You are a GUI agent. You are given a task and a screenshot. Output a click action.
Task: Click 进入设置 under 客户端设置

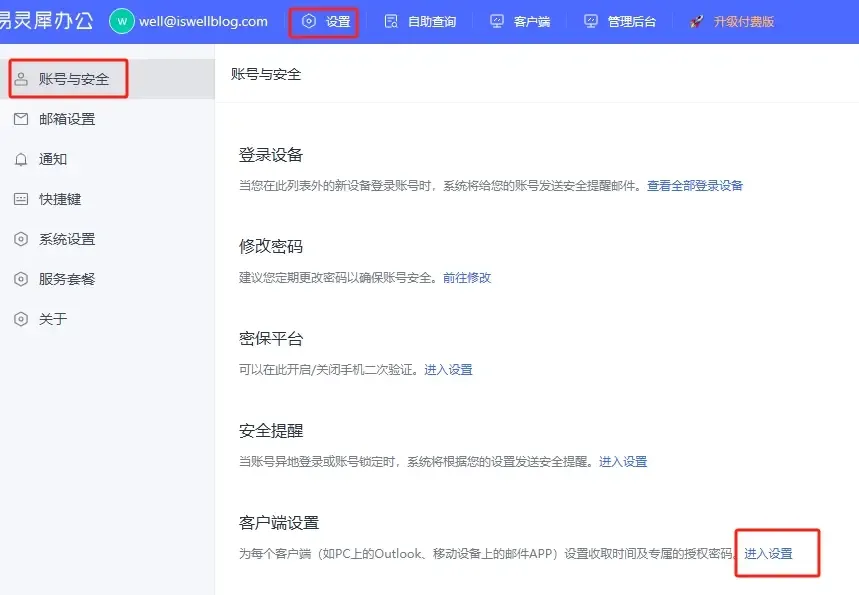768,554
